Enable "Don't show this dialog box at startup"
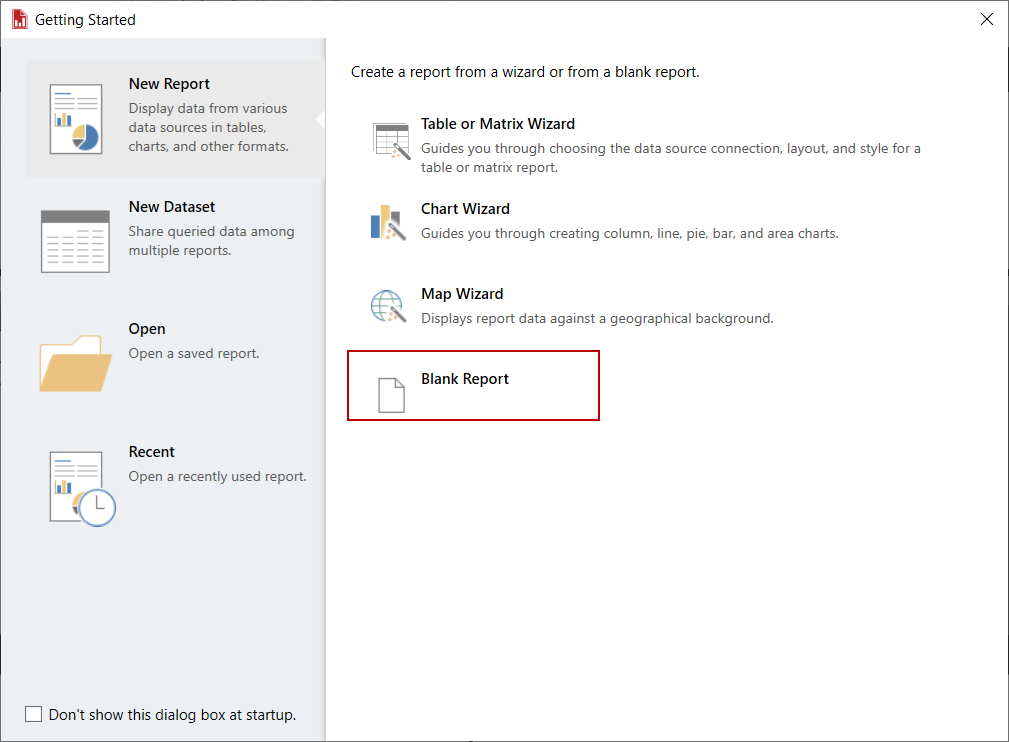1009x742 pixels. [x=34, y=714]
